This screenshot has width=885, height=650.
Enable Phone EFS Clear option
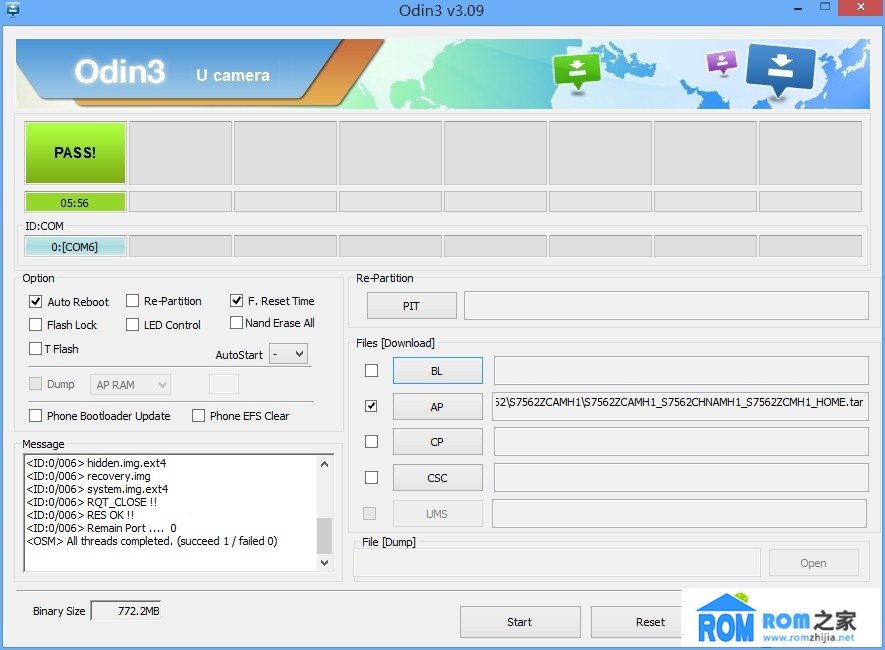pyautogui.click(x=199, y=416)
